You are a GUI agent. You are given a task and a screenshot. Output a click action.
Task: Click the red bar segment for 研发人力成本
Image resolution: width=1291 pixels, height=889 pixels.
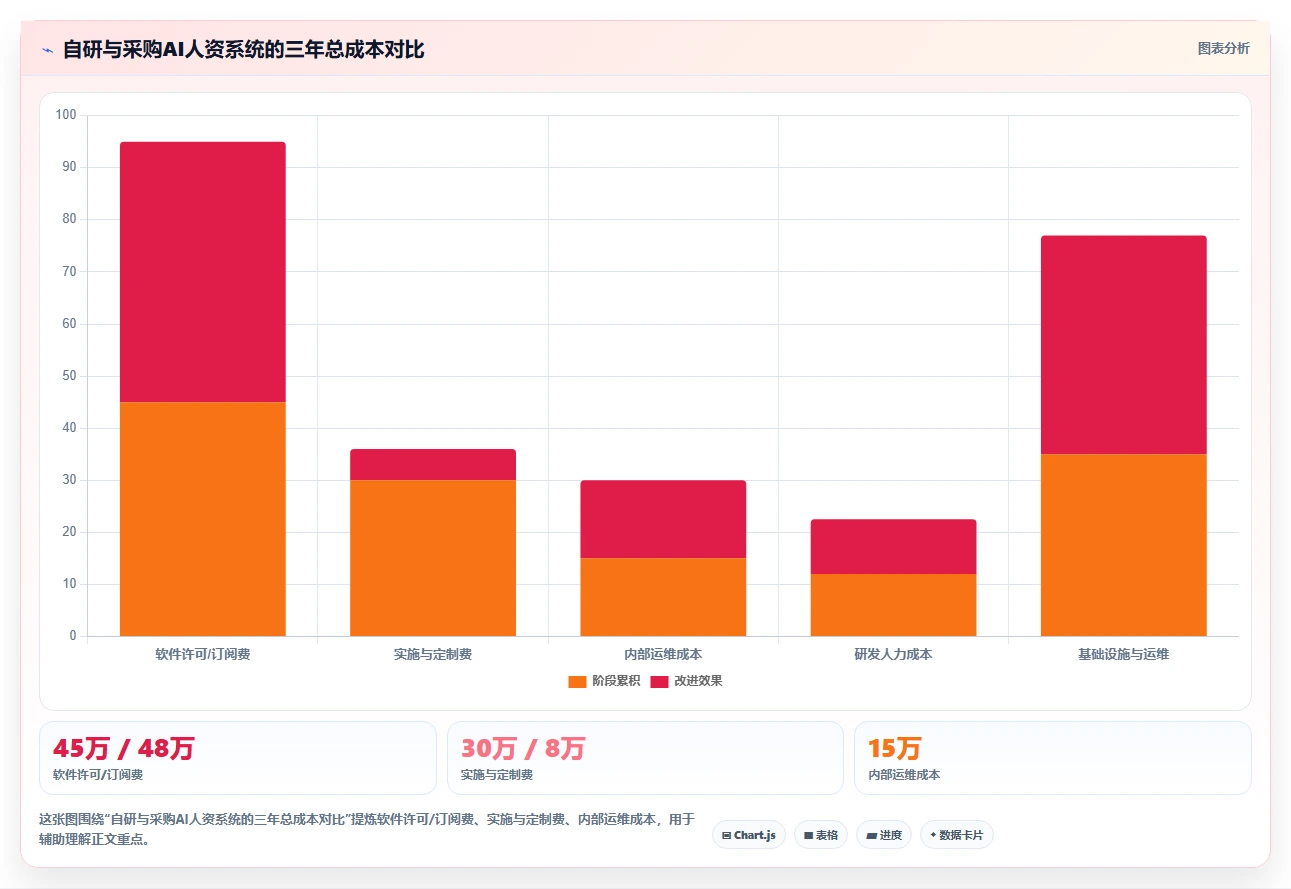pos(893,546)
